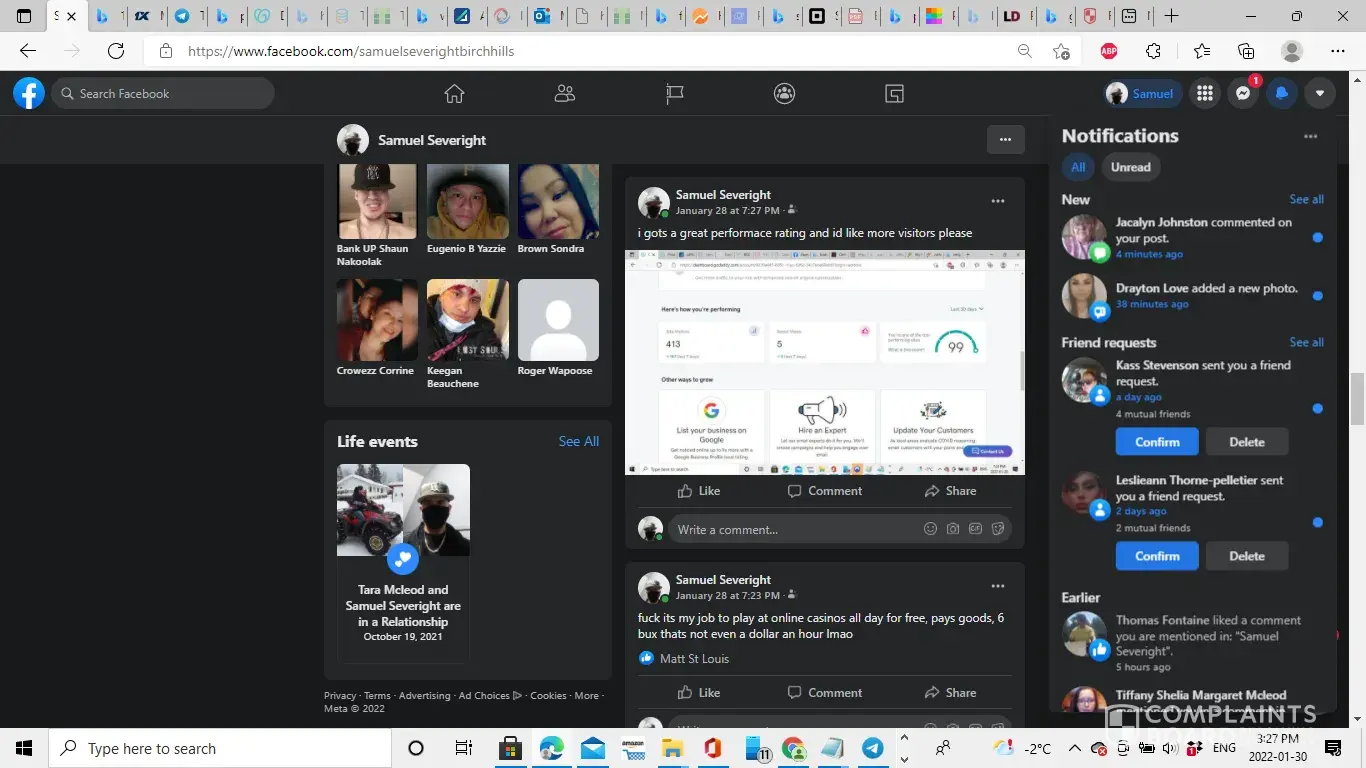Open Facebook Home icon in top navigation
Image resolution: width=1366 pixels, height=768 pixels.
click(454, 94)
